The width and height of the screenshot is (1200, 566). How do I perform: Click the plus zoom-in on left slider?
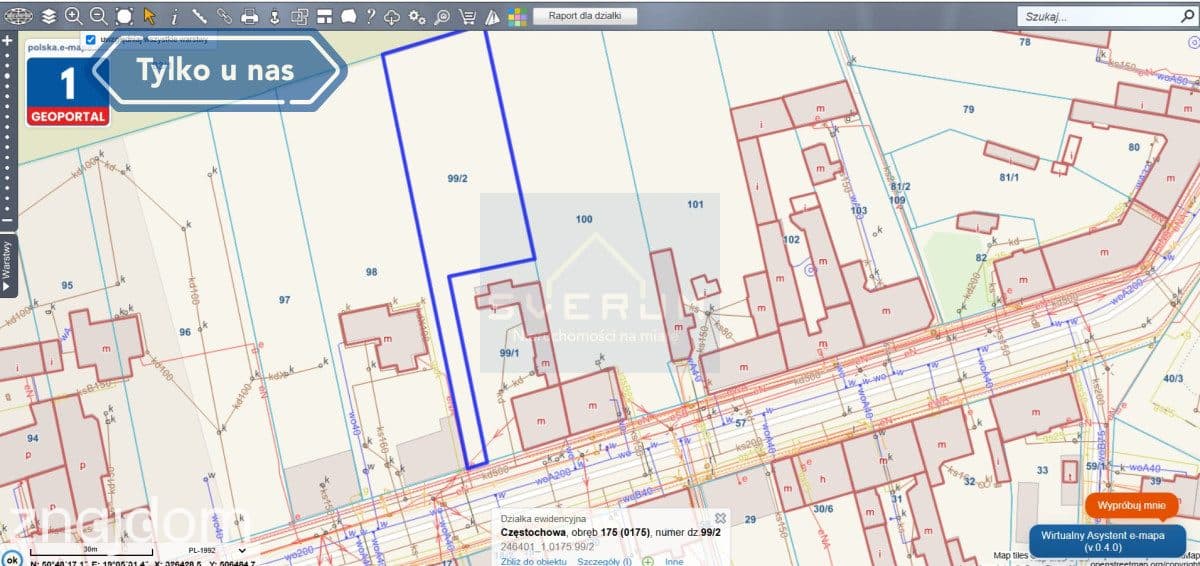click(7, 41)
